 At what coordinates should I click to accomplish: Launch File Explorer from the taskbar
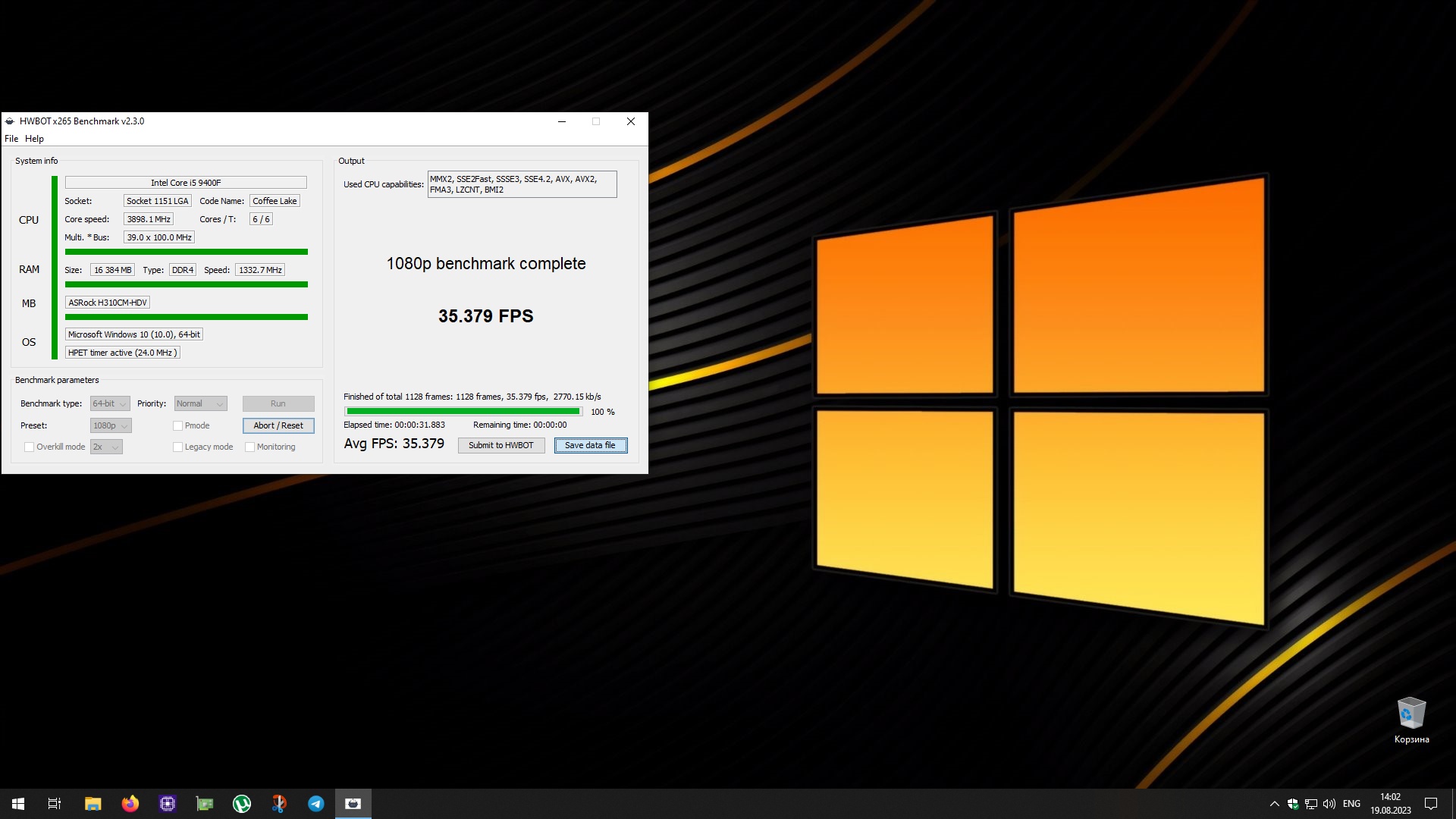93,803
